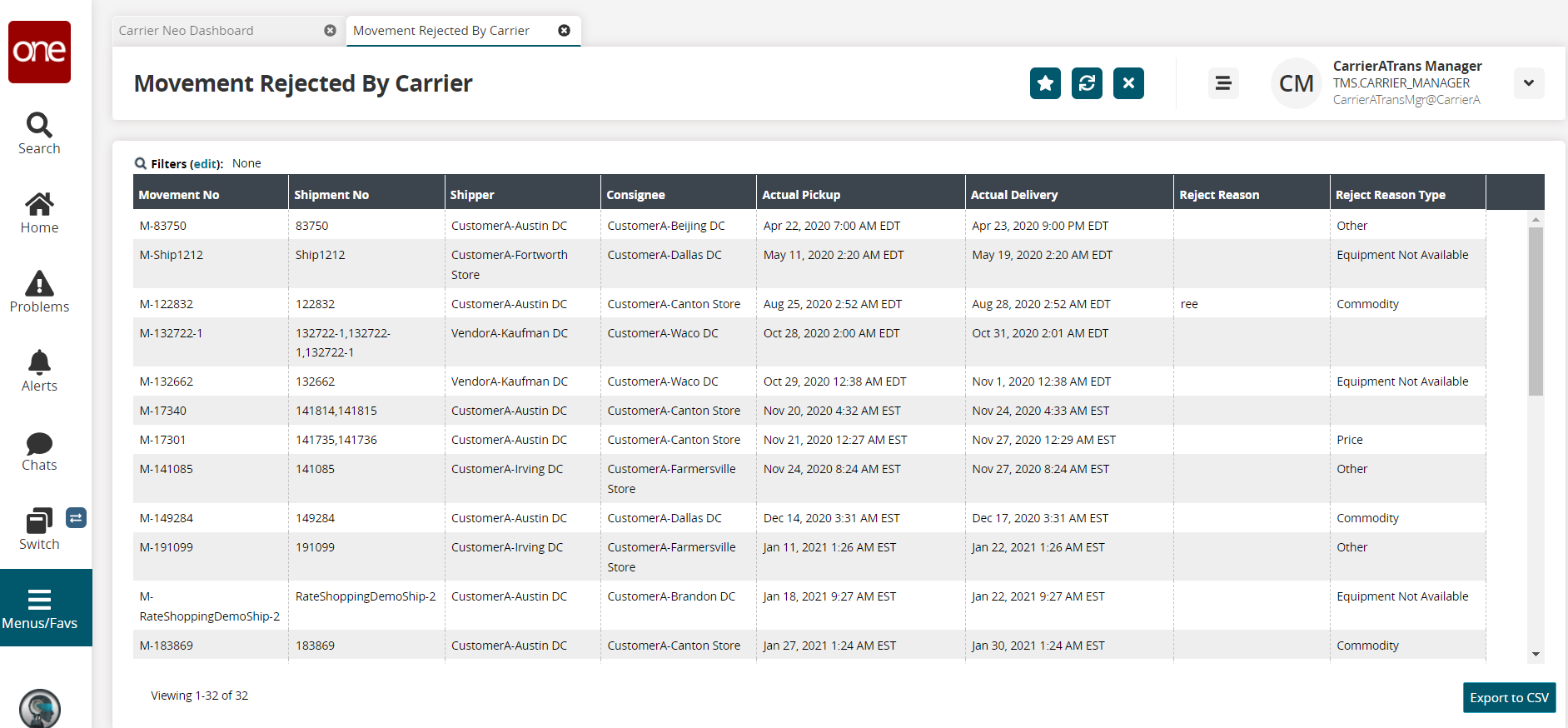The image size is (1568, 728).
Task: Click the 'ree' reject reason cell
Action: point(1252,303)
